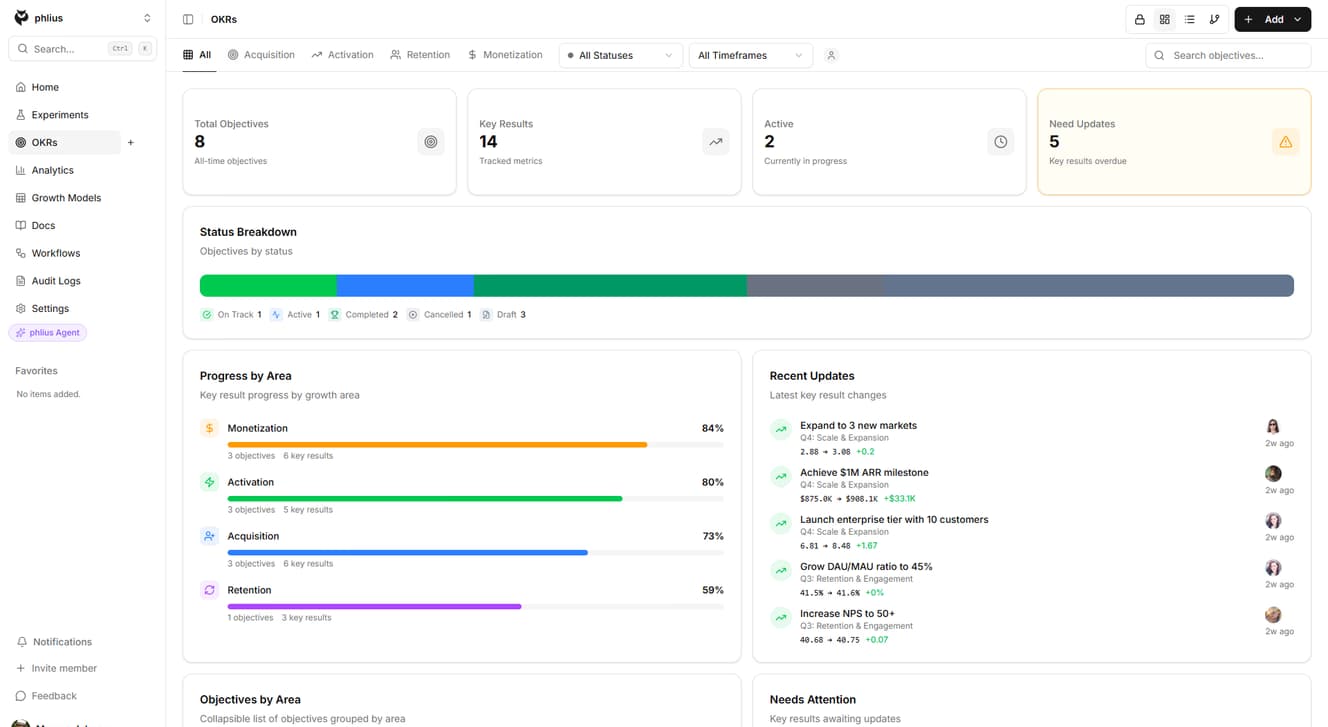Open the All Timeframes dropdown
Image resolution: width=1328 pixels, height=727 pixels.
[749, 55]
